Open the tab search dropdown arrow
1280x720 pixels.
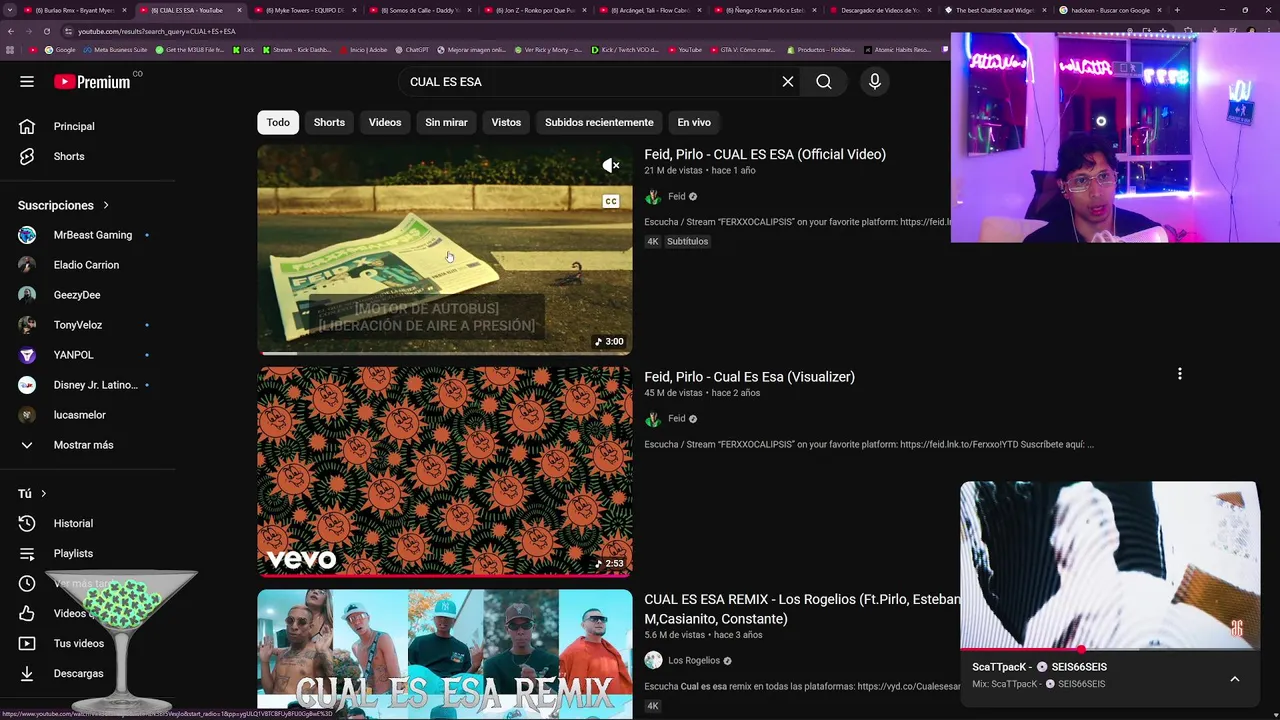(x=10, y=10)
